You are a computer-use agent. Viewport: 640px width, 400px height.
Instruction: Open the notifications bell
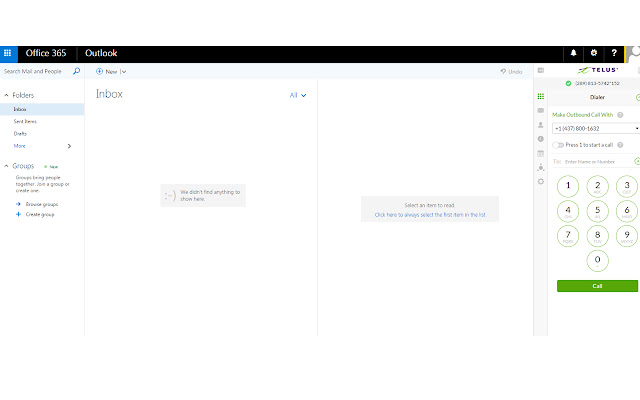(x=573, y=53)
